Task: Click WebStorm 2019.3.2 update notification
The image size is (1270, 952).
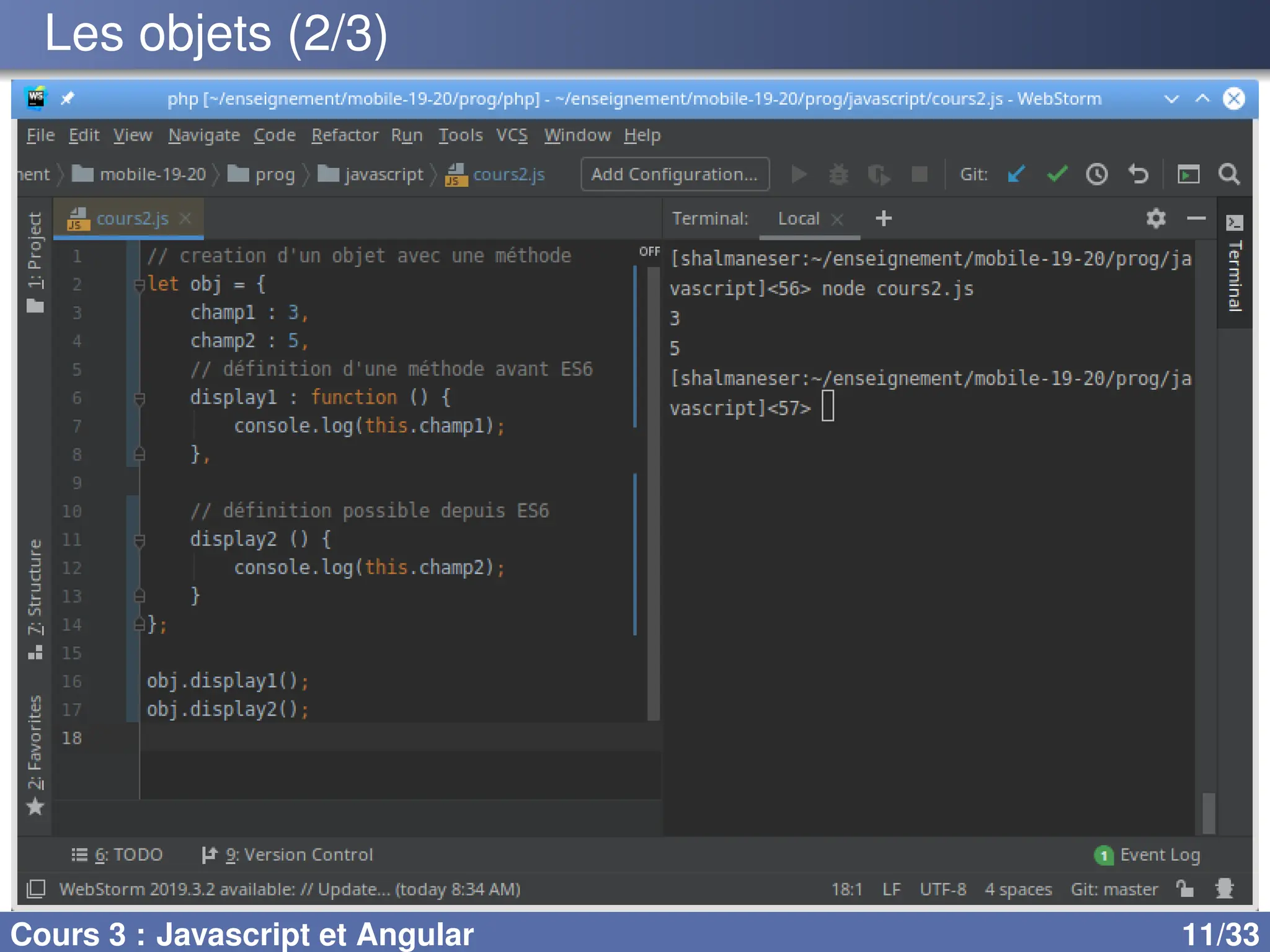Action: (290, 889)
